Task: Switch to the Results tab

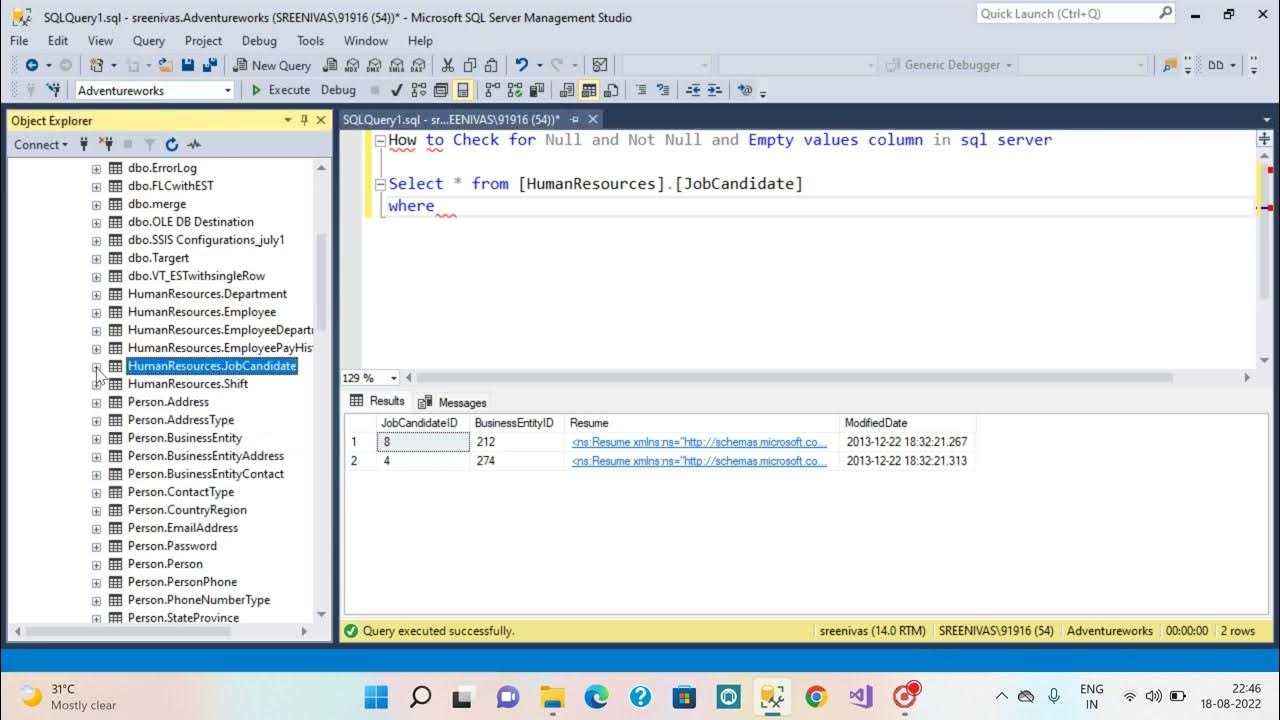Action: pyautogui.click(x=377, y=401)
